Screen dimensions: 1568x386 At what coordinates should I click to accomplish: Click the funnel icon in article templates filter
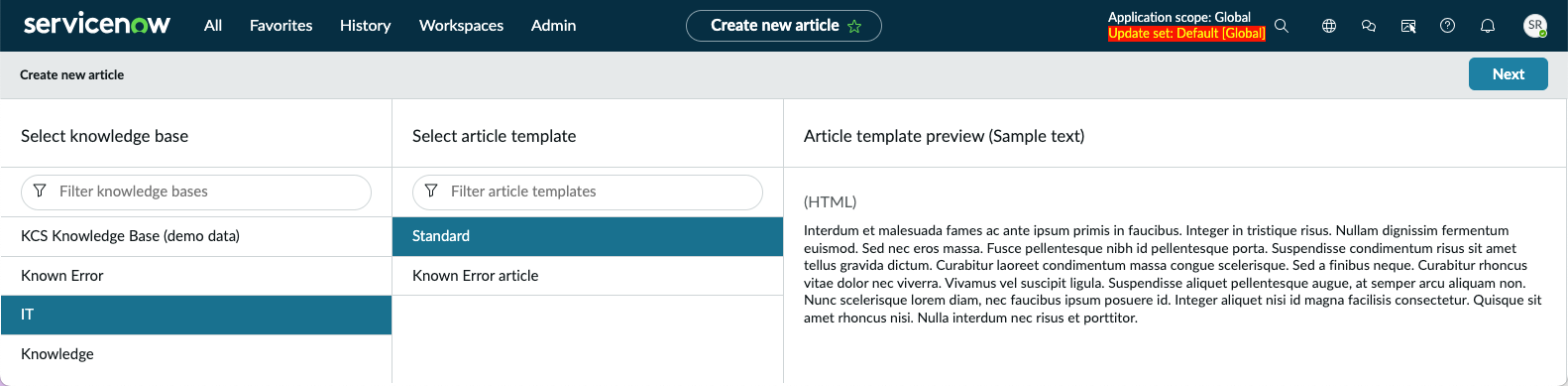click(x=431, y=191)
